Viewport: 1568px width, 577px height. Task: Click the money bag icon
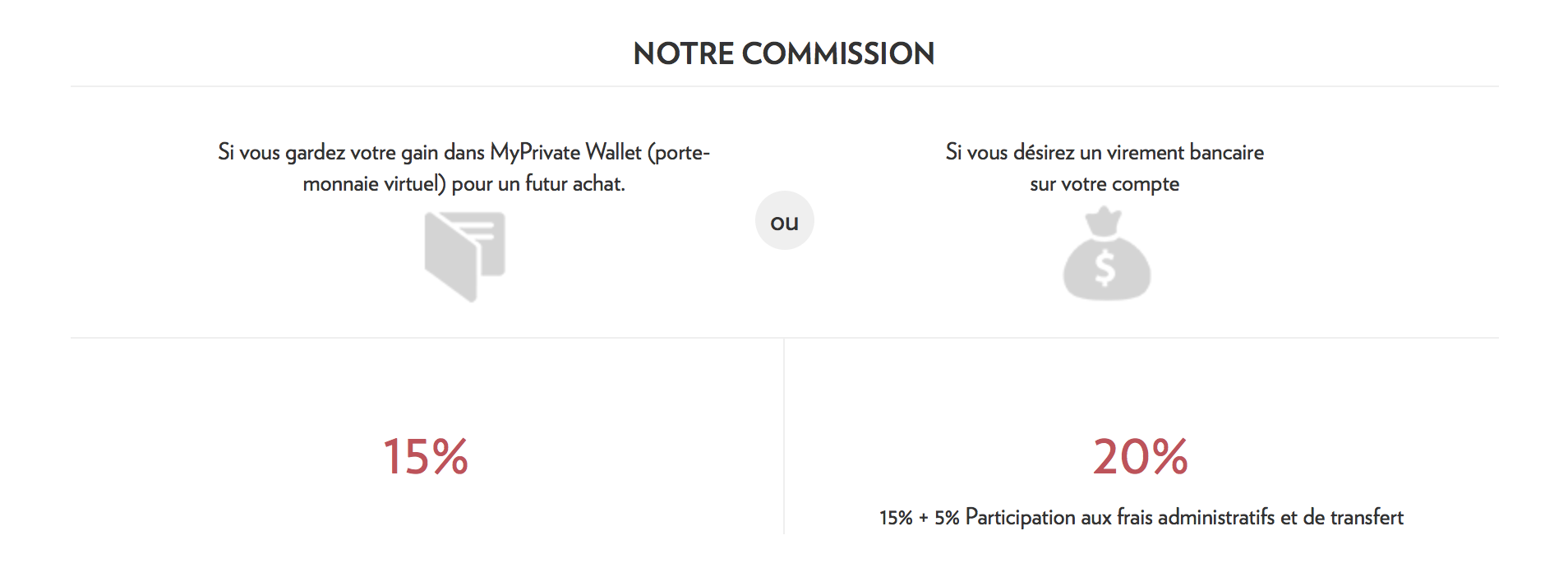coord(1106,255)
